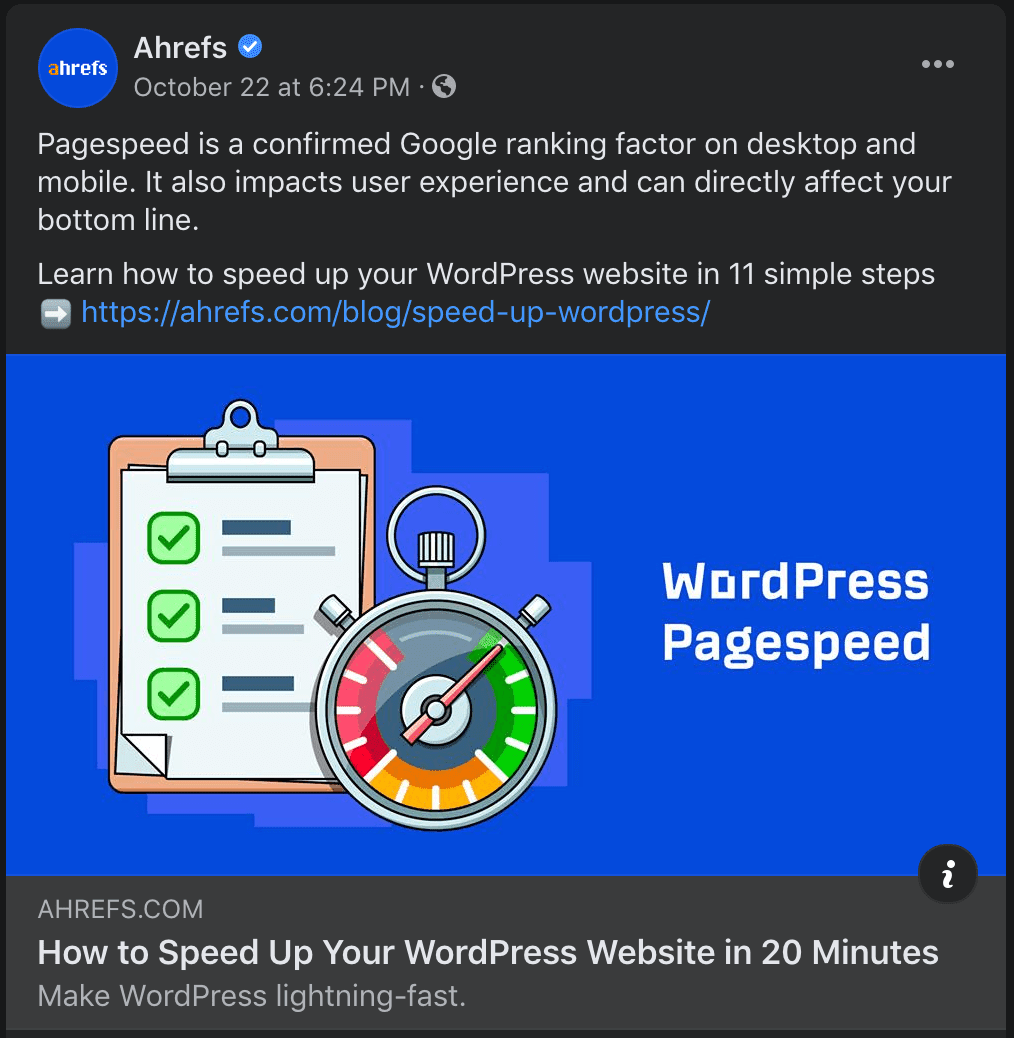Click the Learn how to speed up sentence

click(x=486, y=274)
